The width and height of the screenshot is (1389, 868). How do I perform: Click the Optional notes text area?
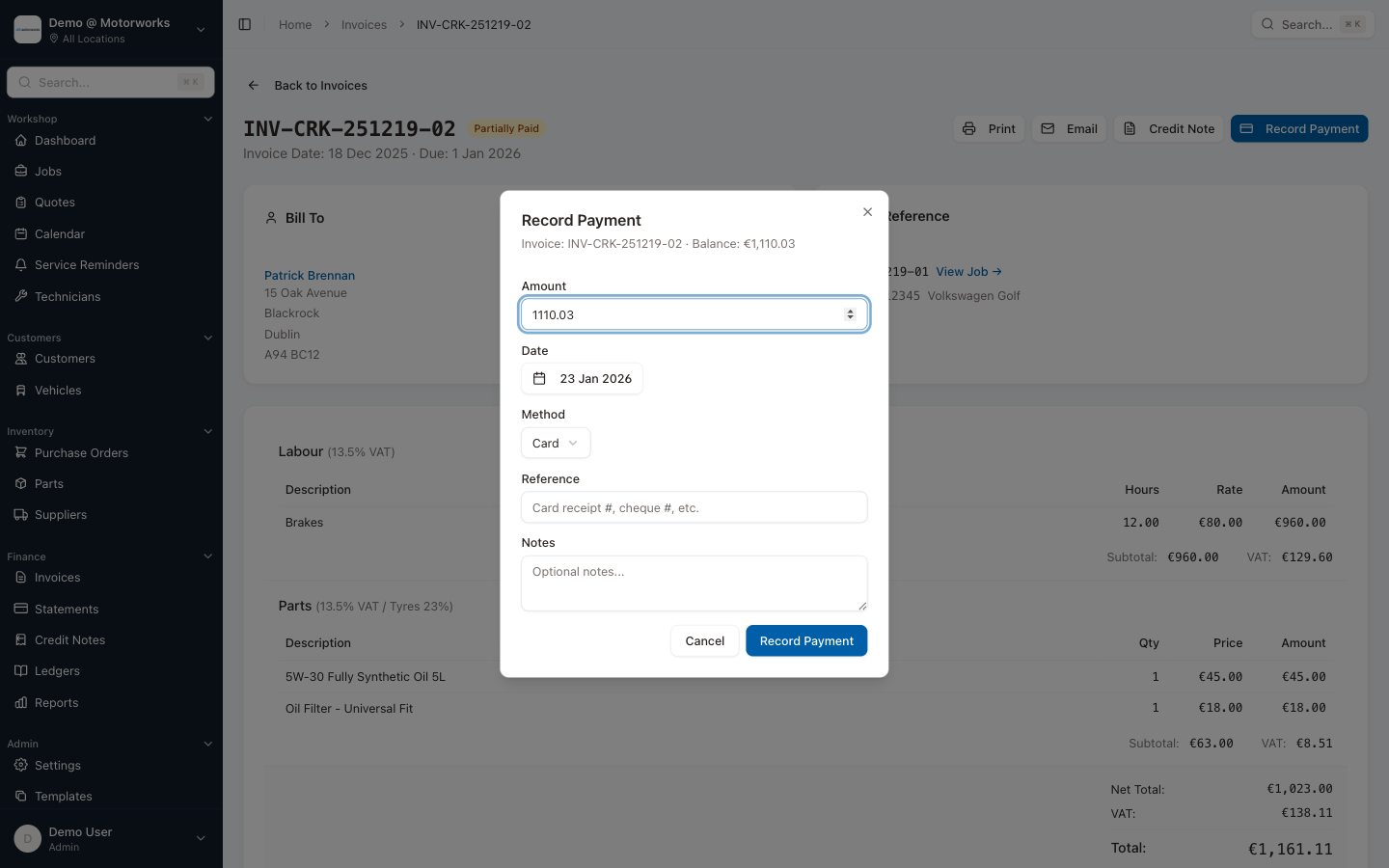tap(694, 583)
